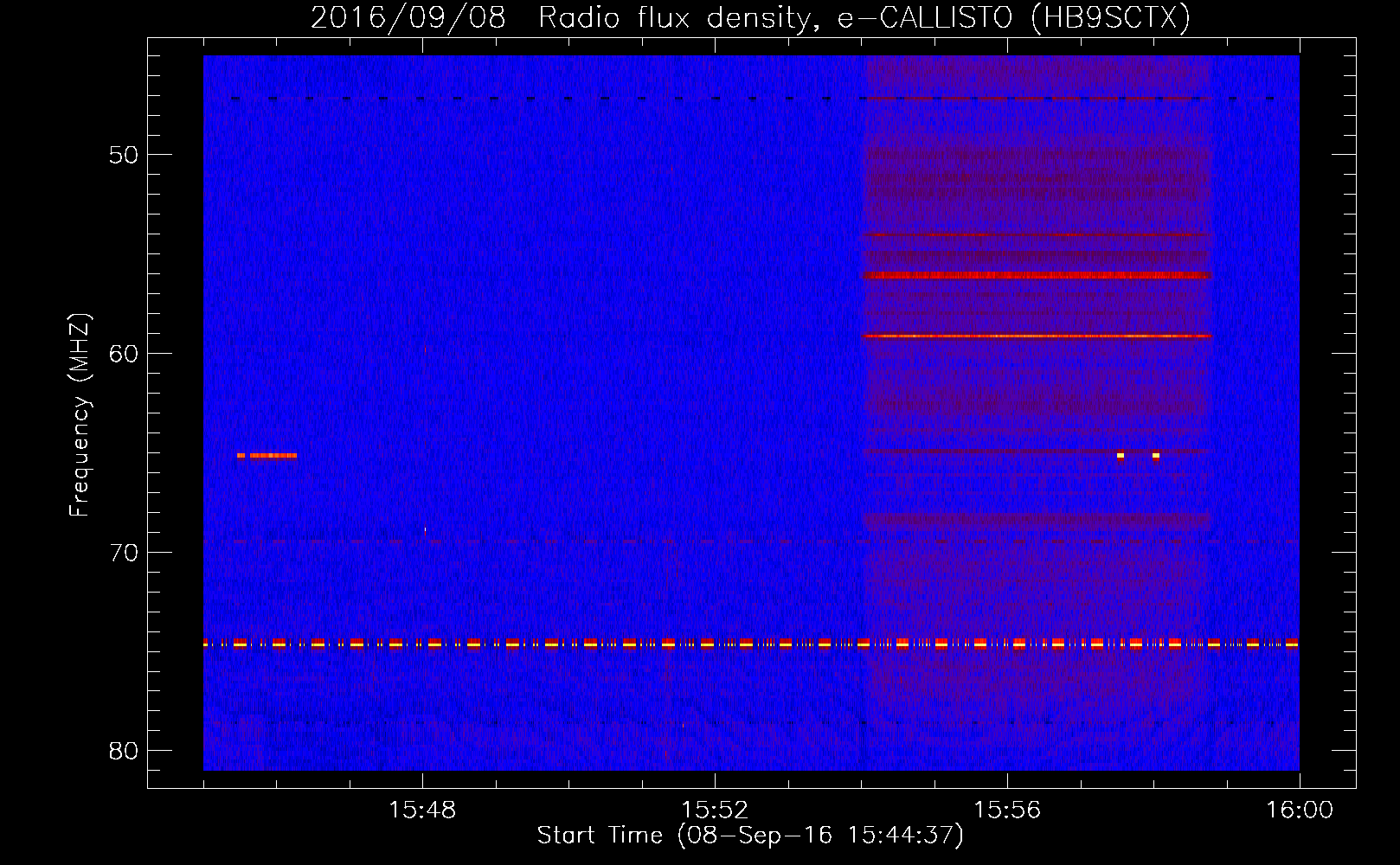Viewport: 1400px width, 865px height.
Task: Click the 15:52 time tick label
Action: click(x=715, y=811)
